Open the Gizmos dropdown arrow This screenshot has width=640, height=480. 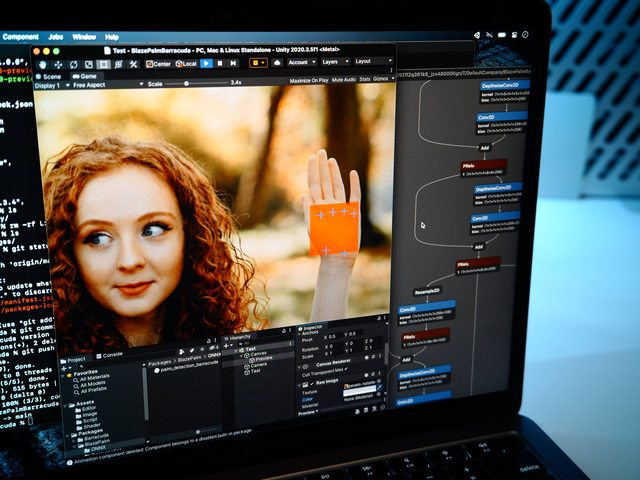[x=393, y=78]
